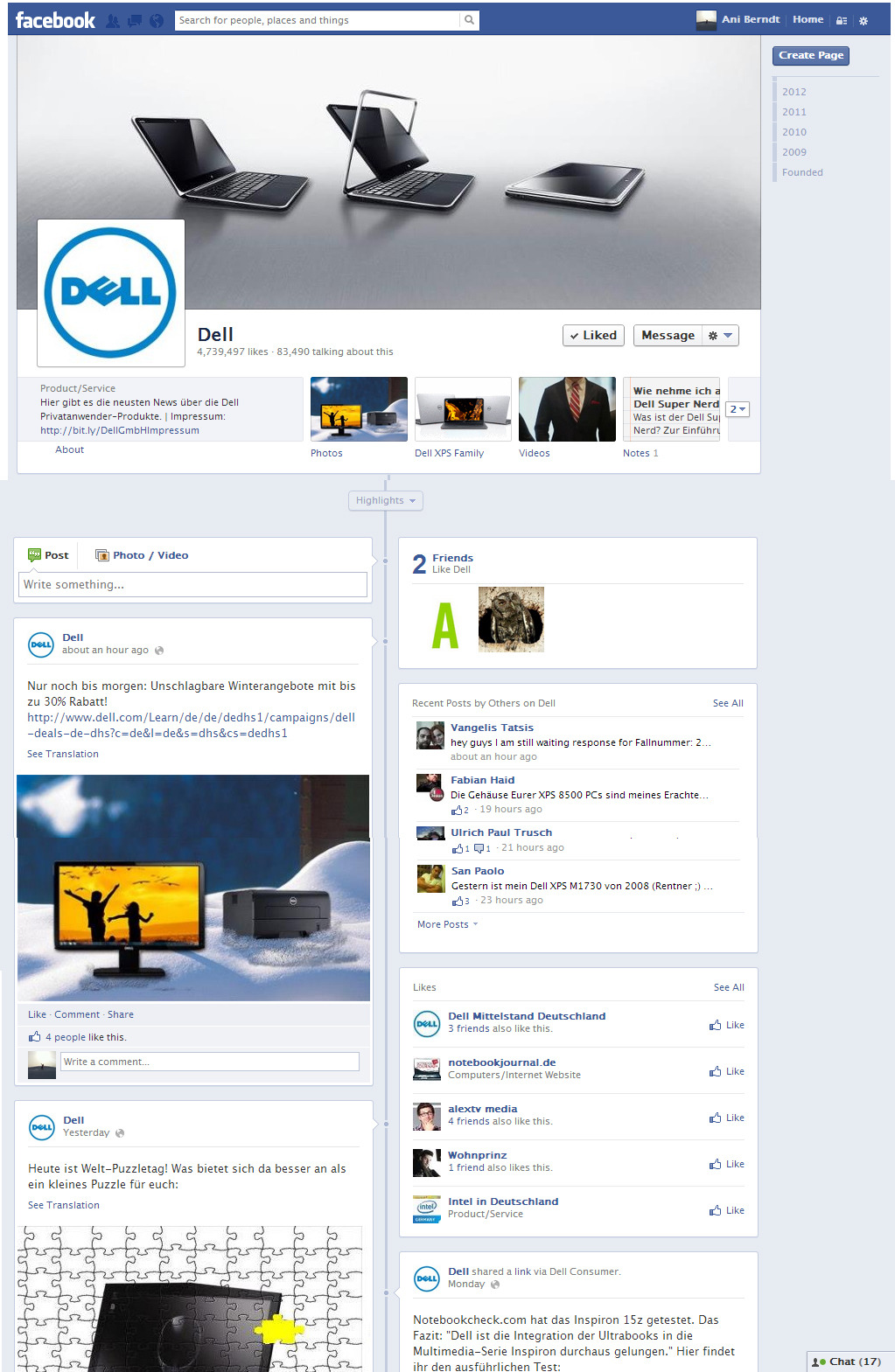
Task: Like Intel in Deutschland page
Action: 727,1210
